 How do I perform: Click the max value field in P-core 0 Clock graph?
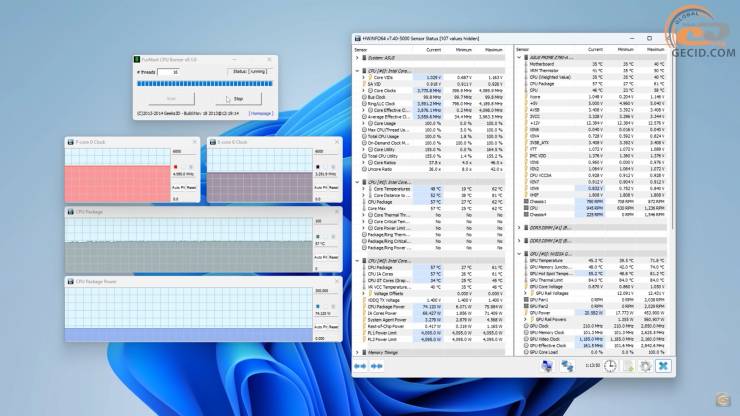(185, 152)
